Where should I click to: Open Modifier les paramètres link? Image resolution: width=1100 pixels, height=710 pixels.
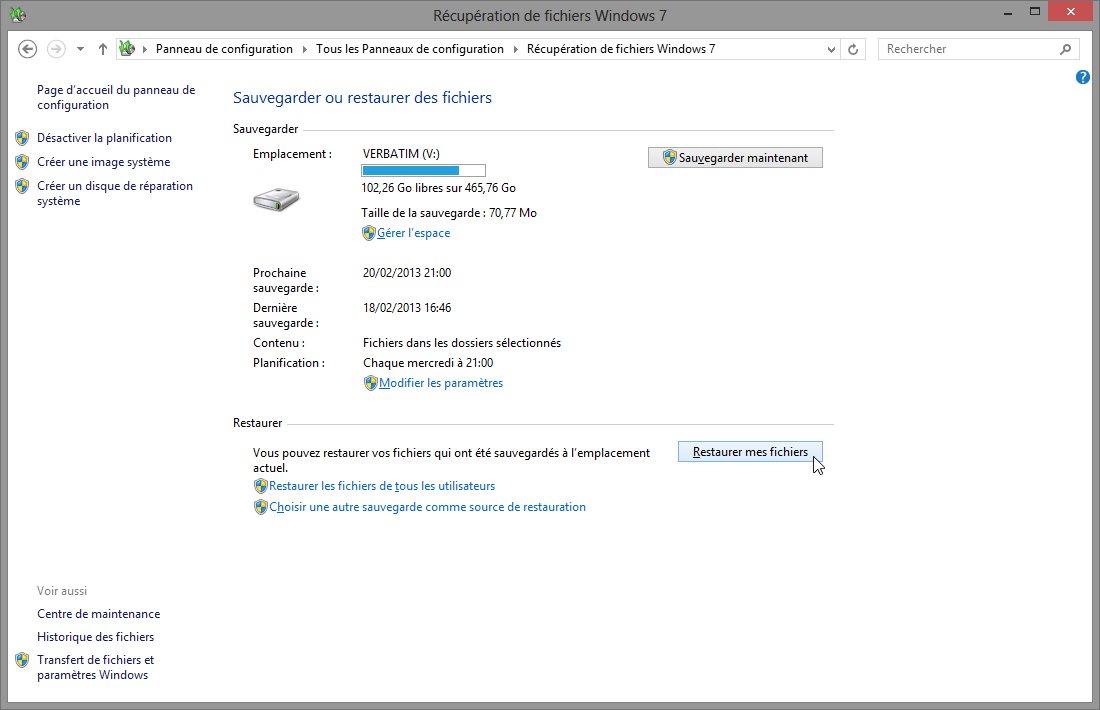tap(441, 383)
